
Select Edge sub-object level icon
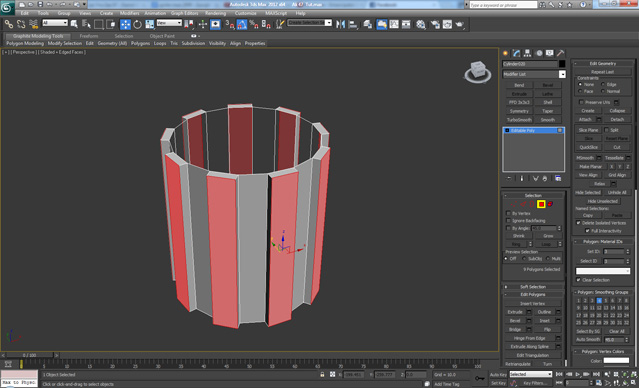point(522,204)
